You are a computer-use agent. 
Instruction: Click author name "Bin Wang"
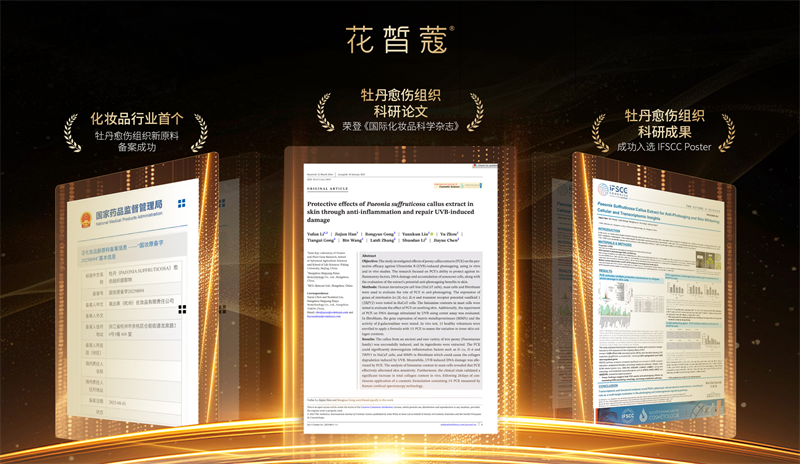352,240
